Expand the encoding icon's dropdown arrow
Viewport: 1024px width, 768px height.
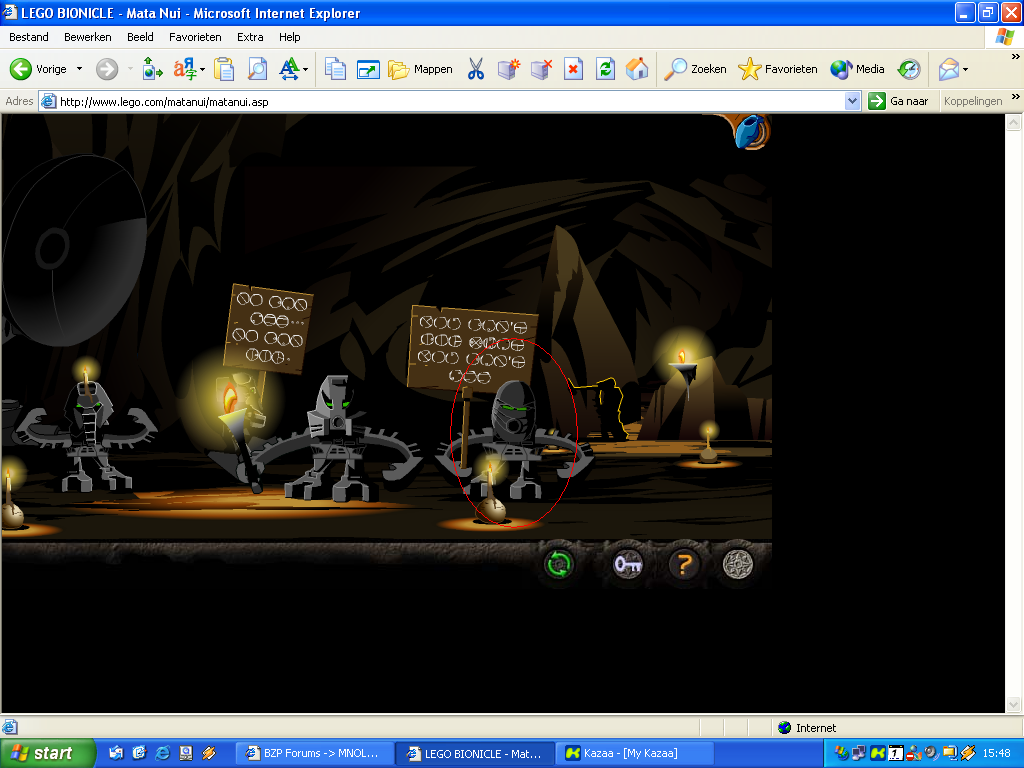(x=202, y=69)
